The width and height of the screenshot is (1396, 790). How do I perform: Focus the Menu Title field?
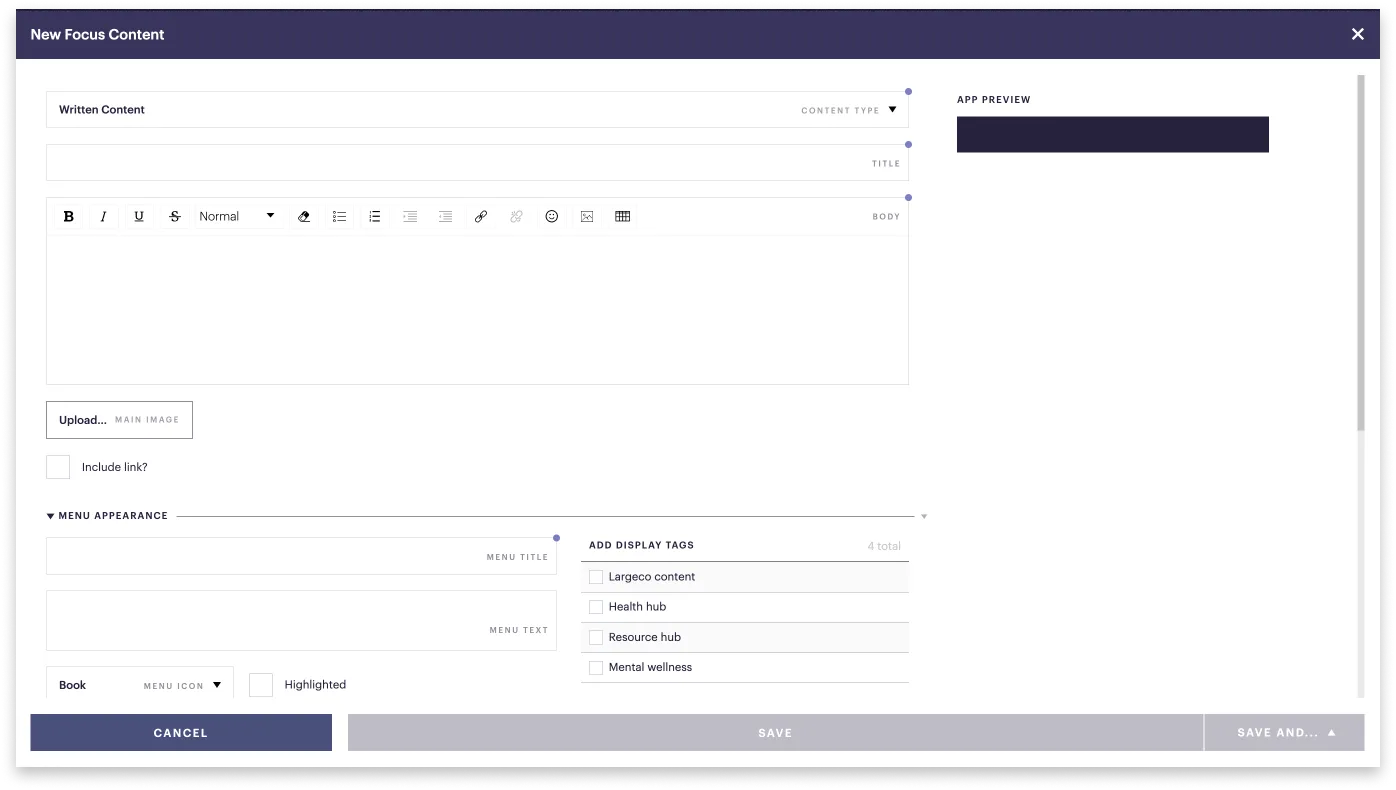click(301, 557)
